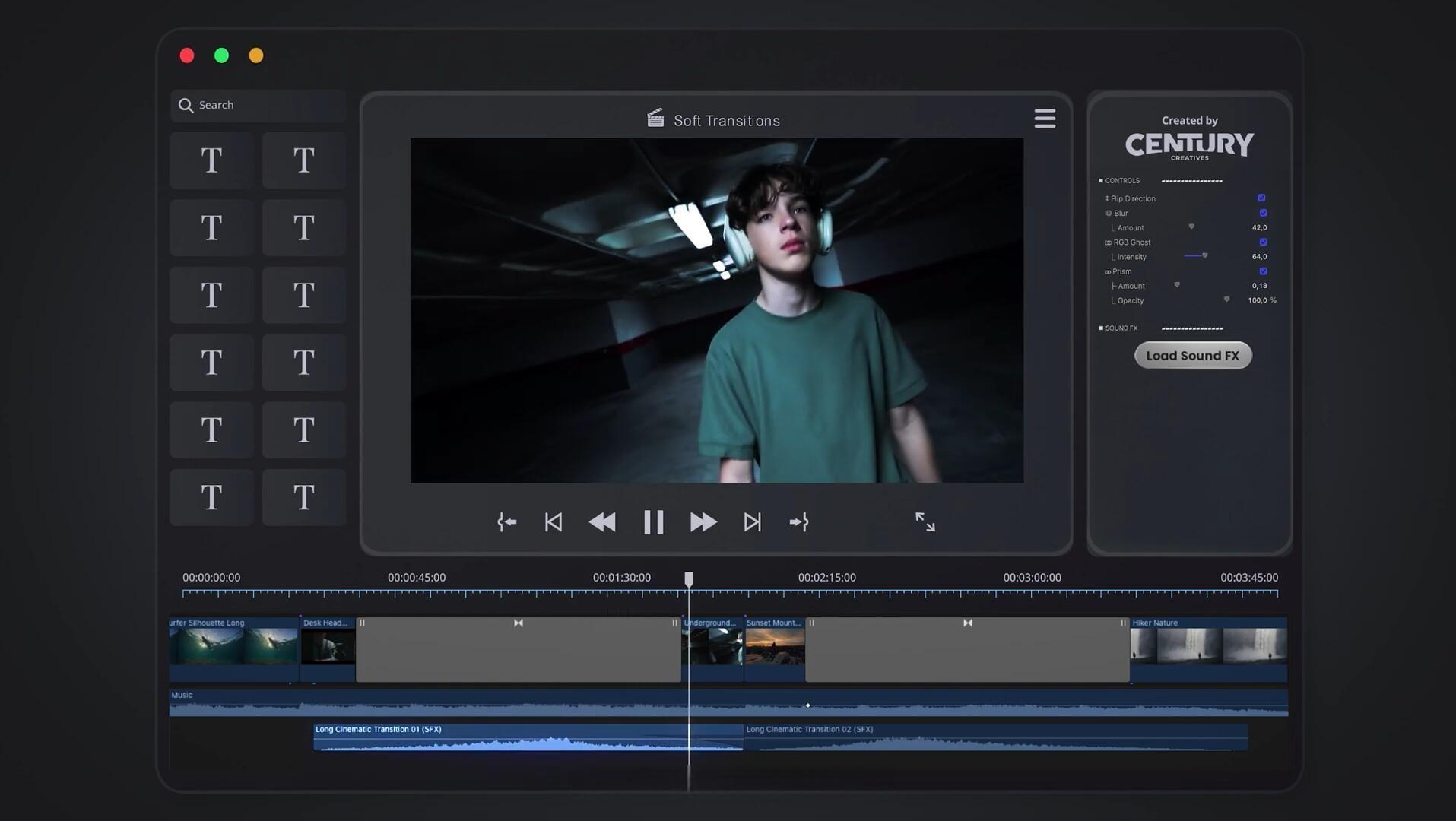1456x821 pixels.
Task: Click the RGB Ghost Intensity slider handle
Action: click(x=1205, y=256)
